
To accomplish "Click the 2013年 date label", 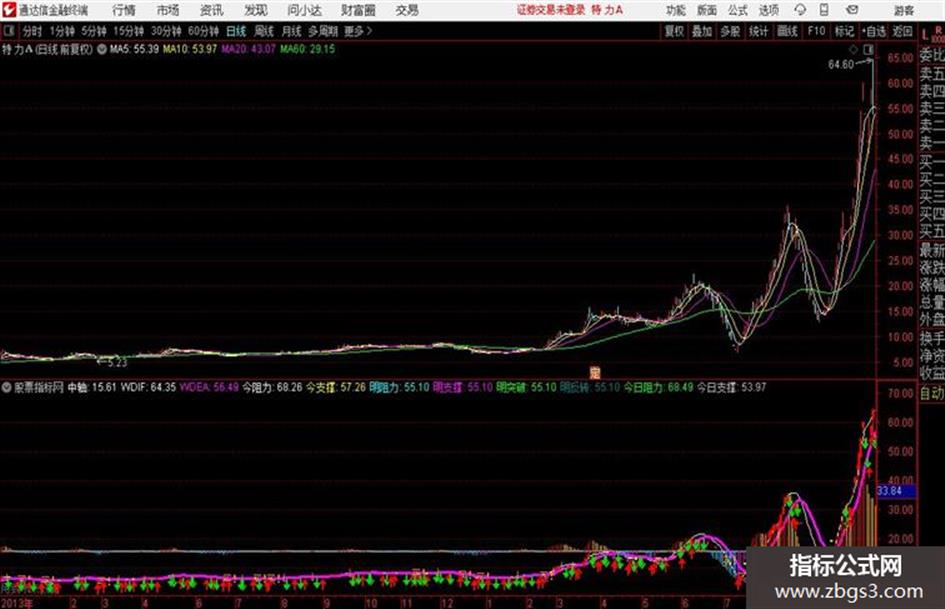I will [17, 603].
